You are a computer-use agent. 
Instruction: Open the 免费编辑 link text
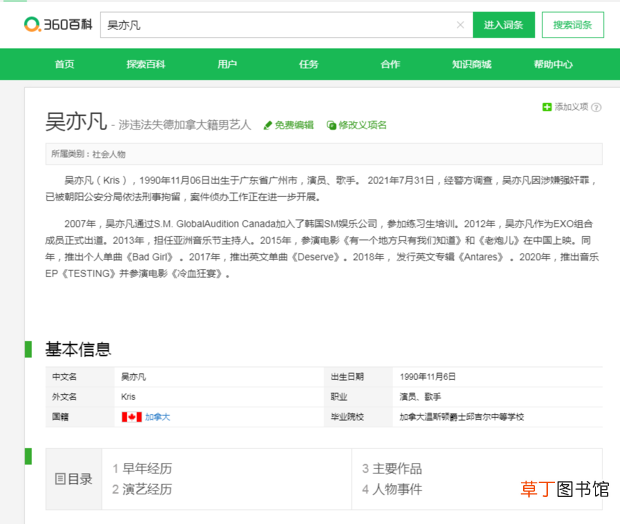click(x=294, y=125)
